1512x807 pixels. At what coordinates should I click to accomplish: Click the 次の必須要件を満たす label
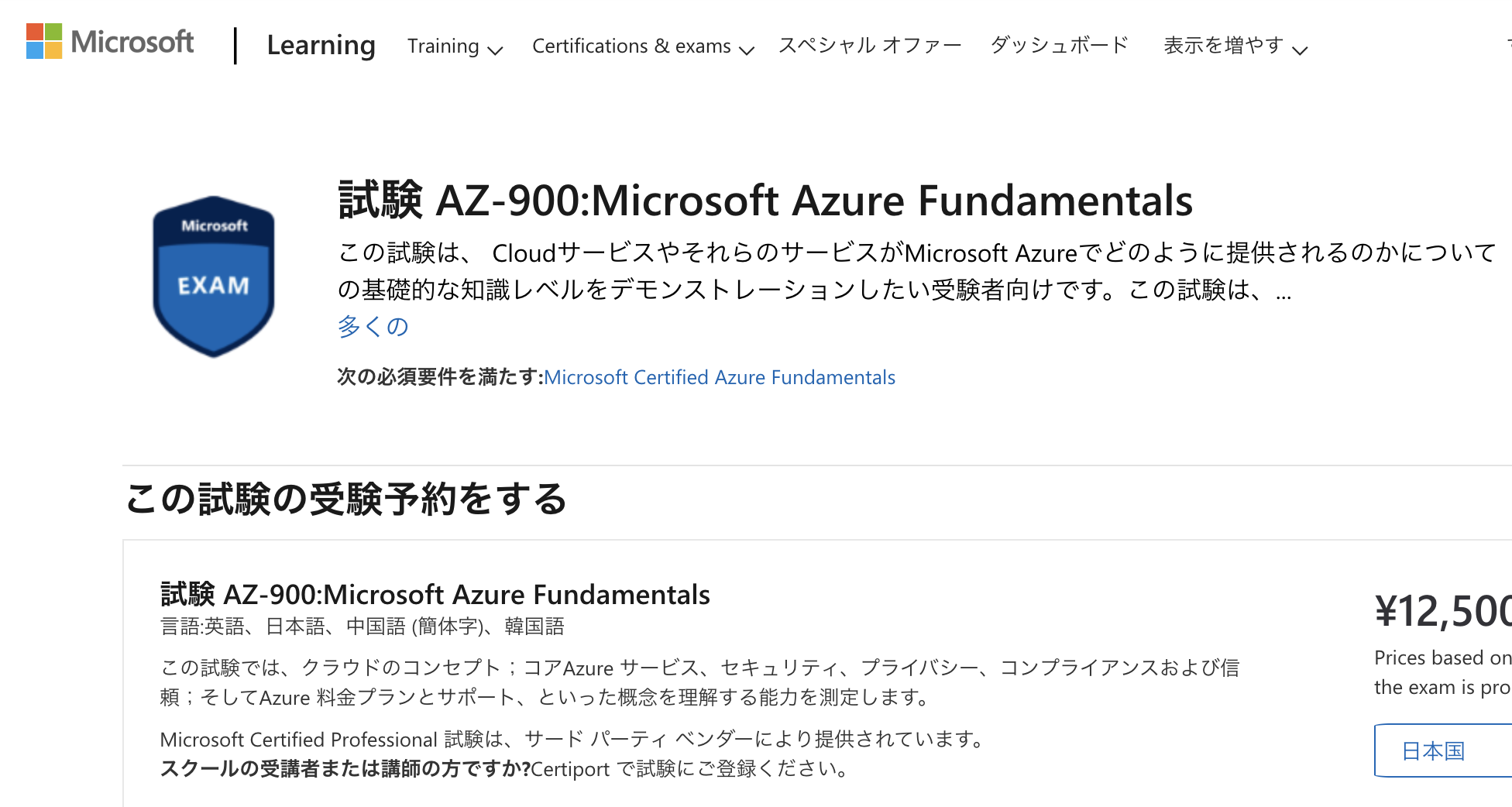click(440, 377)
